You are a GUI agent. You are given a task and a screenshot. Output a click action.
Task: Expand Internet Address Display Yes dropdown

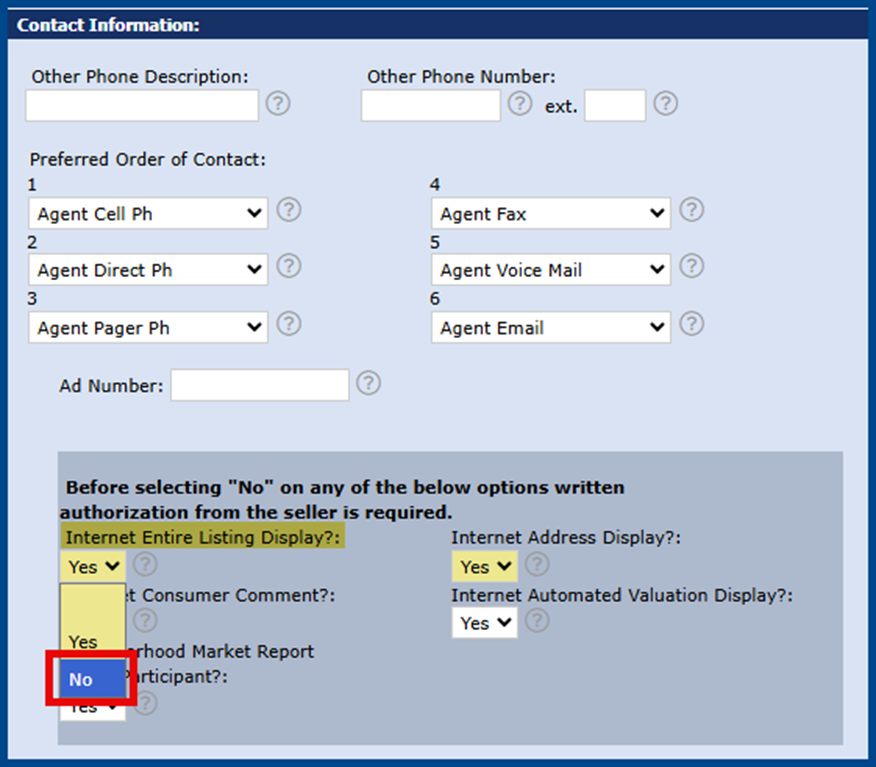coord(484,566)
